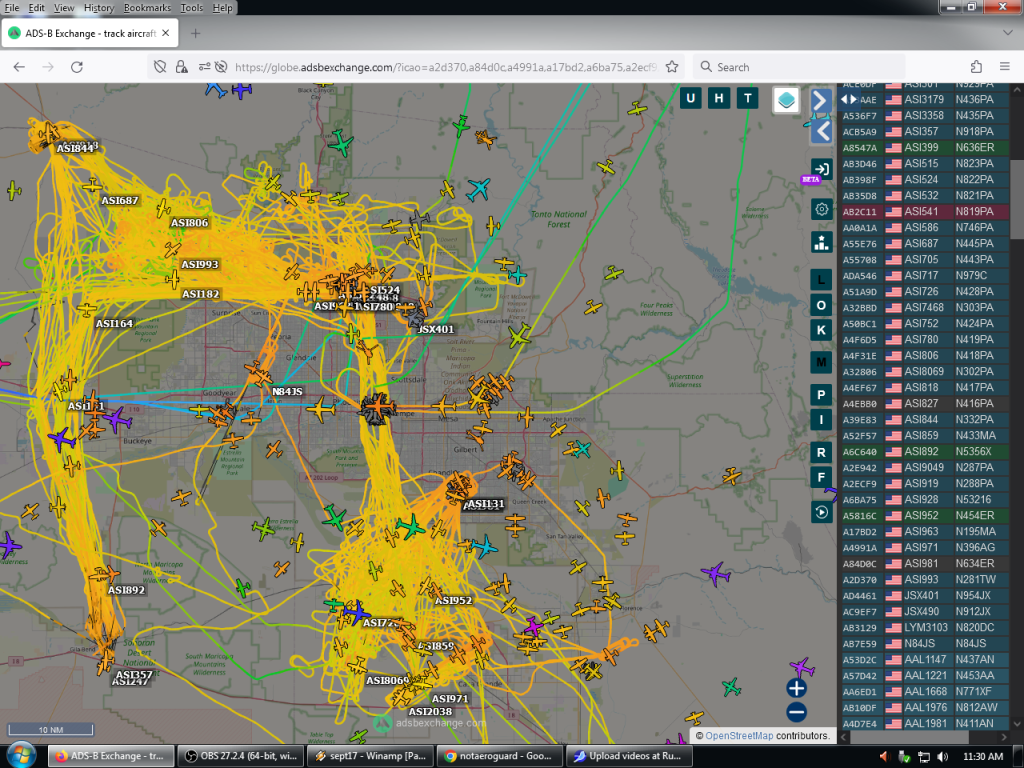Zoom out the map with minus

[796, 712]
